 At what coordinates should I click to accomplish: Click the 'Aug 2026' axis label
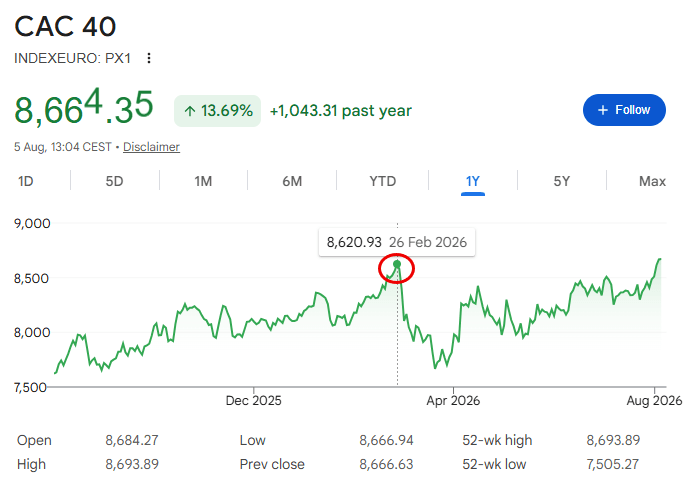[654, 400]
